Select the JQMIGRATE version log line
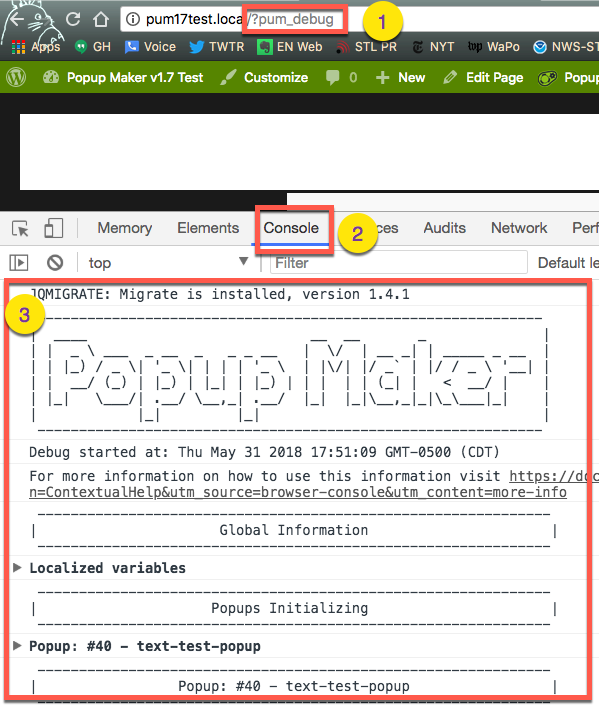The image size is (599, 707). pos(220,294)
